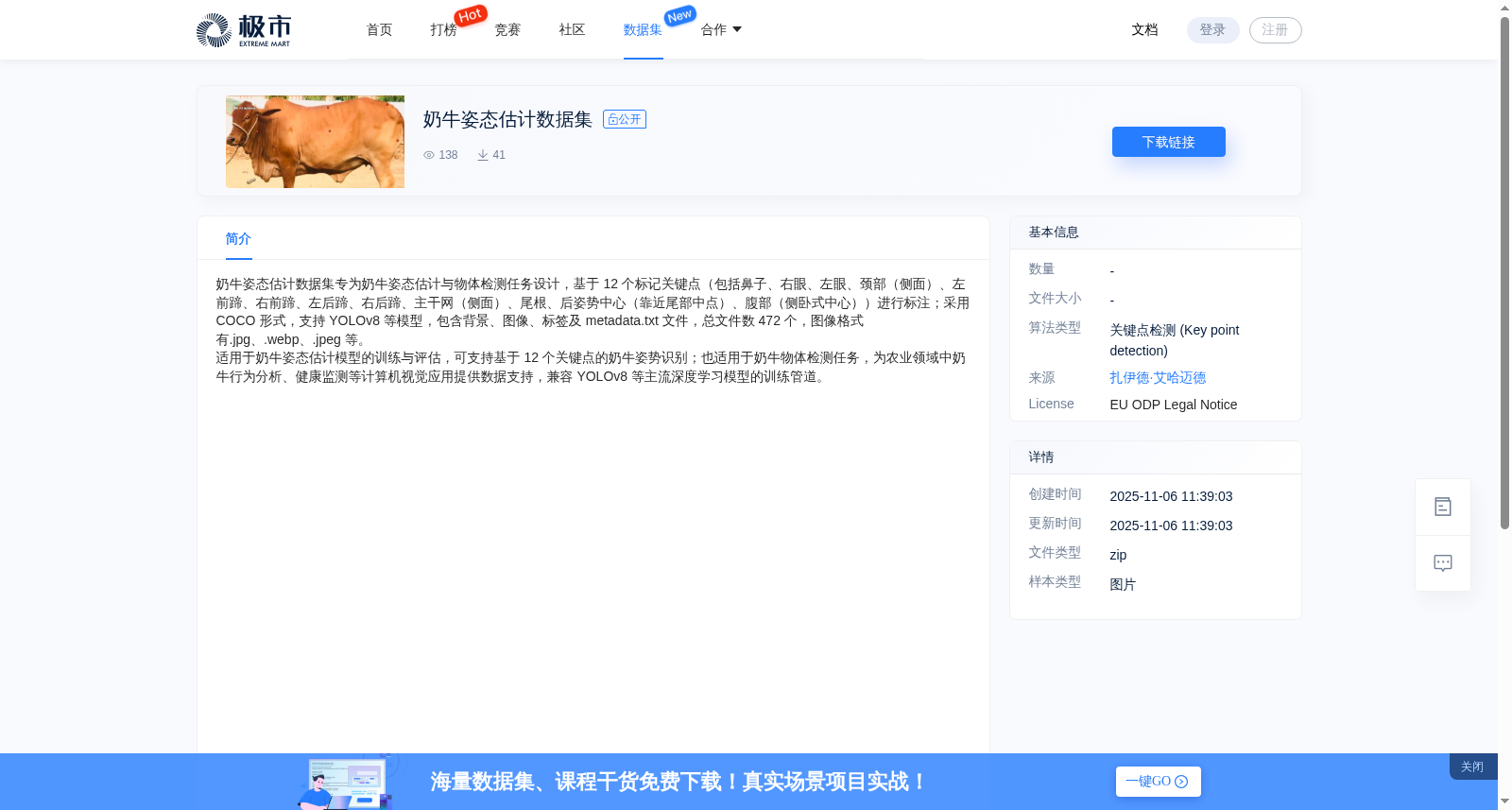
Task: Click the title 奶牛姿态估计数据集
Action: [x=507, y=119]
